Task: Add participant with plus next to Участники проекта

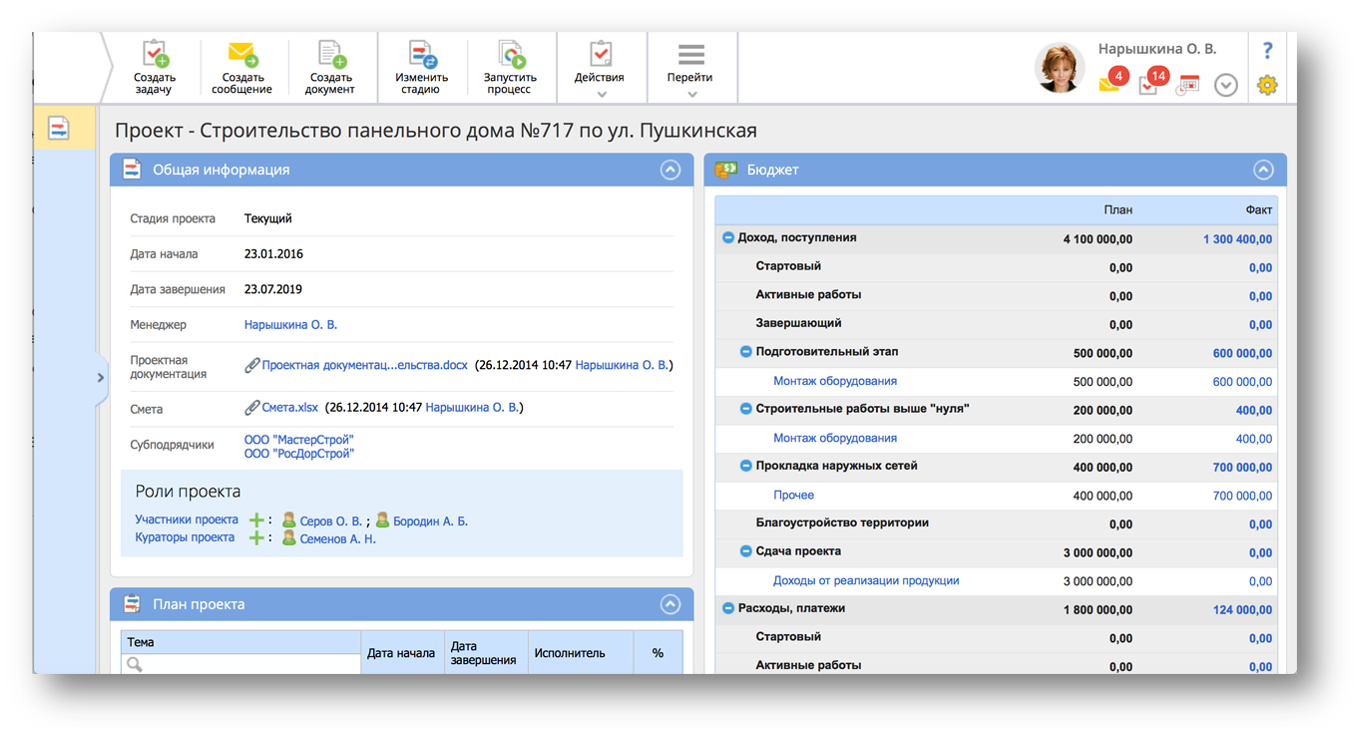Action: pyautogui.click(x=257, y=521)
